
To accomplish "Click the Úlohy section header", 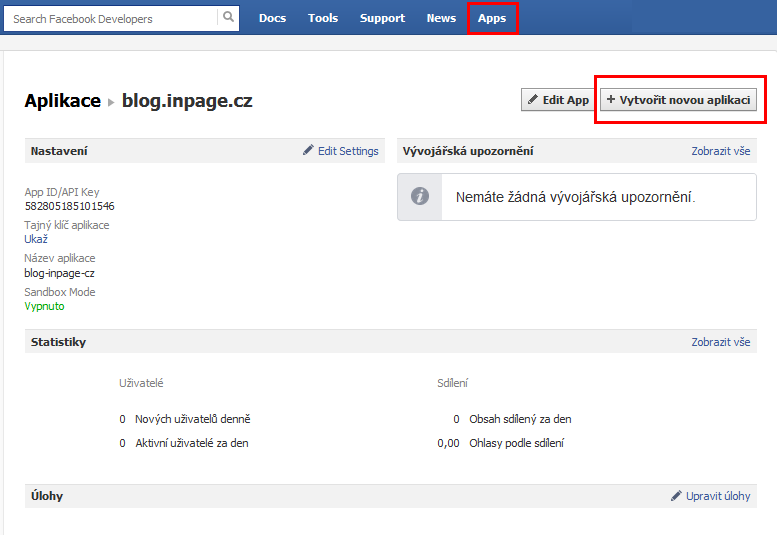I will (47, 496).
